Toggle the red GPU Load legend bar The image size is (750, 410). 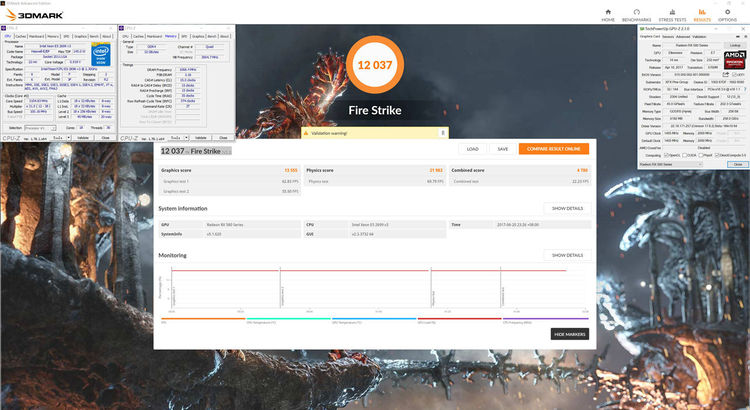pos(460,318)
